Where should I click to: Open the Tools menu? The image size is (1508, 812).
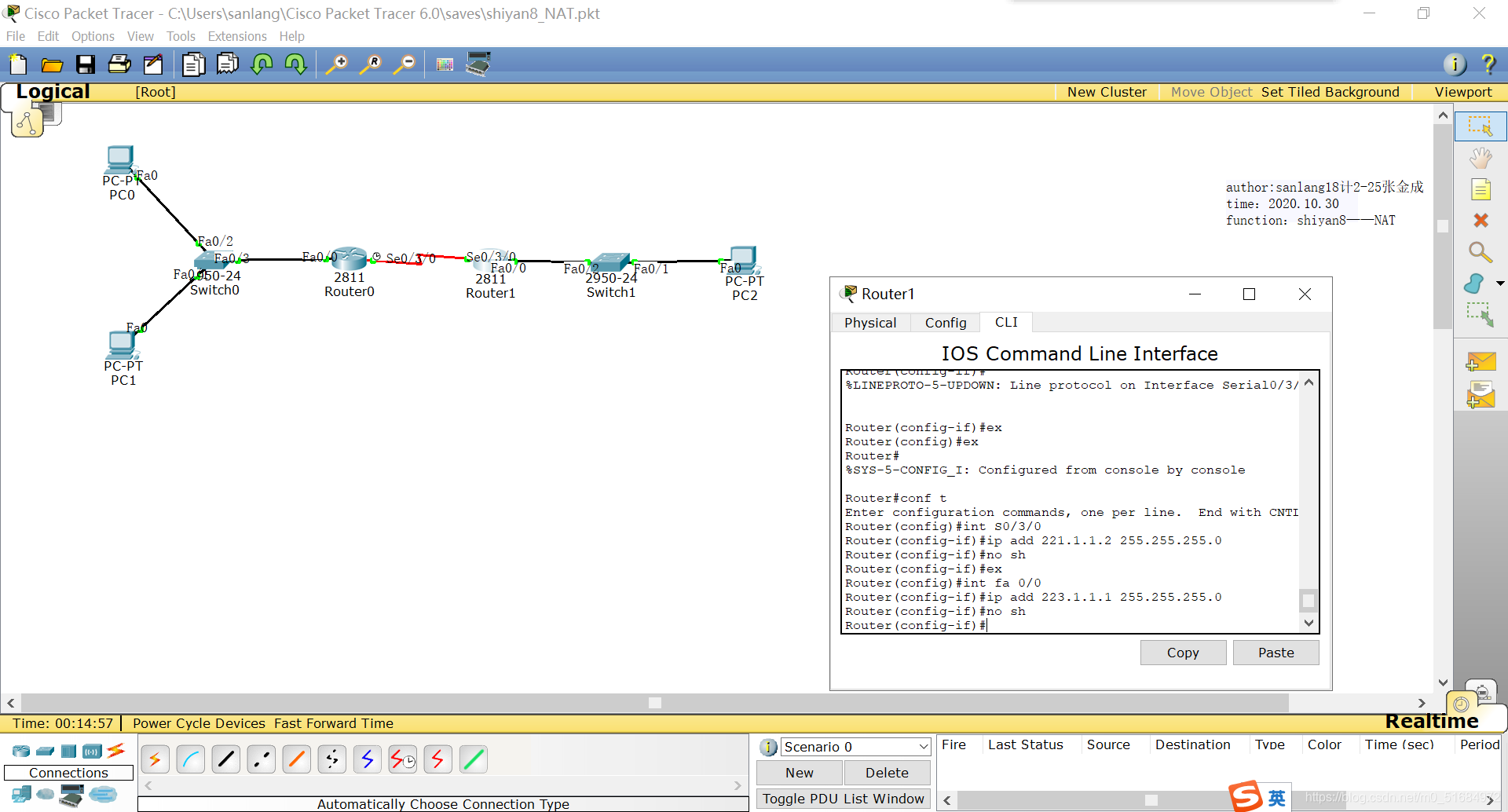tap(181, 36)
